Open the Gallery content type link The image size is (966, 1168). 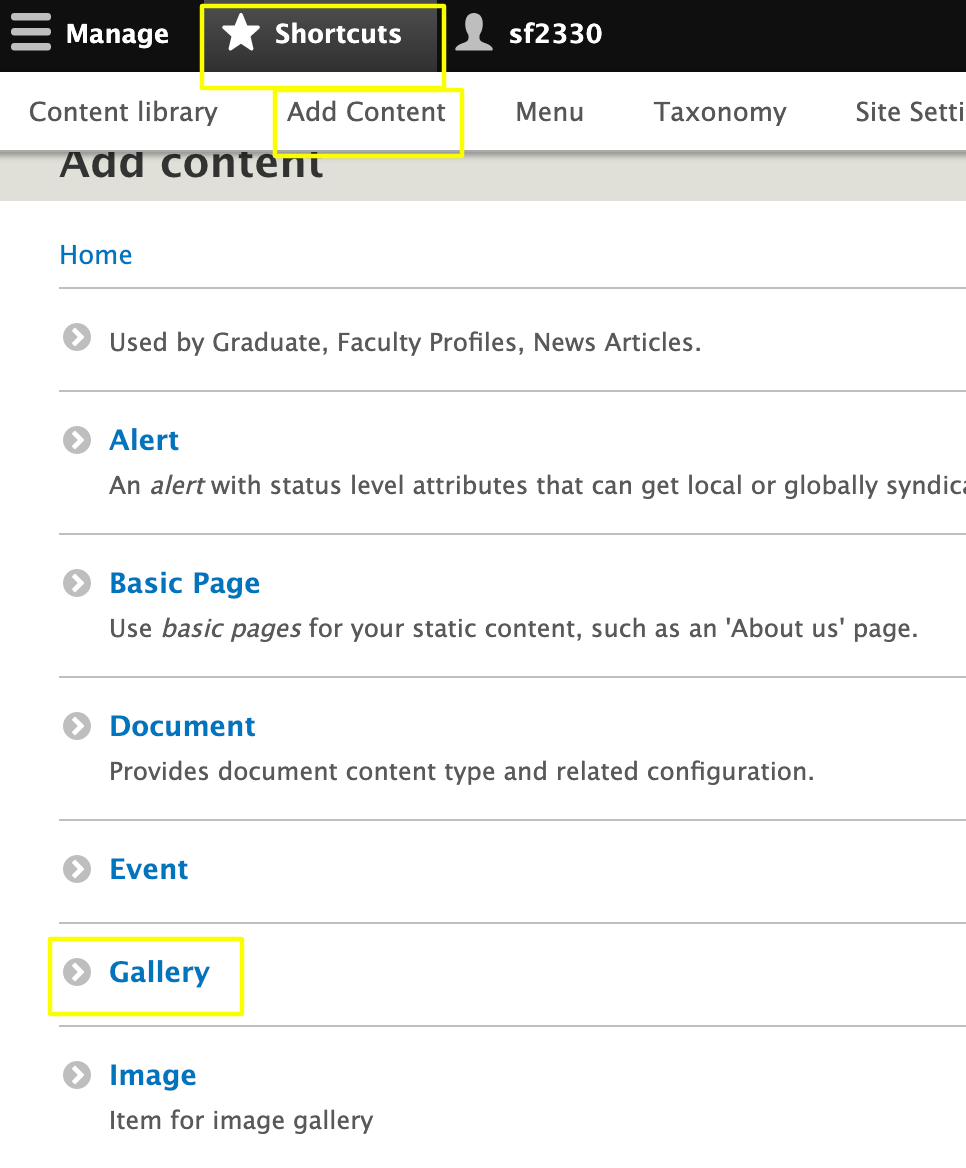point(159,971)
